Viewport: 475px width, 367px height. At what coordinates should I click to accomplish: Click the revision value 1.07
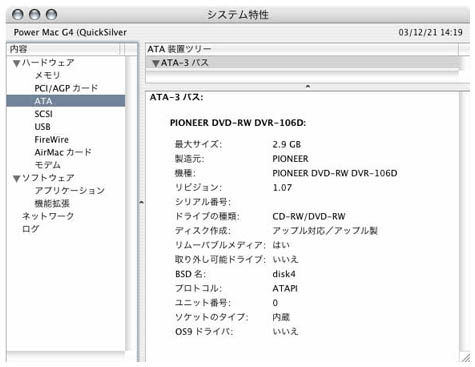(282, 188)
